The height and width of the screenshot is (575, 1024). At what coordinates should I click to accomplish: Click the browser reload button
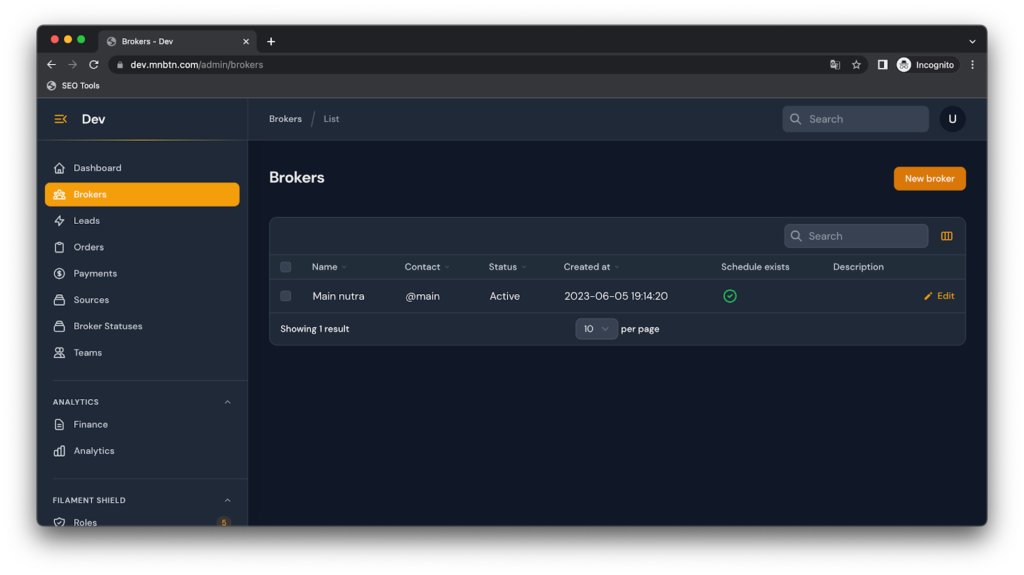click(93, 65)
